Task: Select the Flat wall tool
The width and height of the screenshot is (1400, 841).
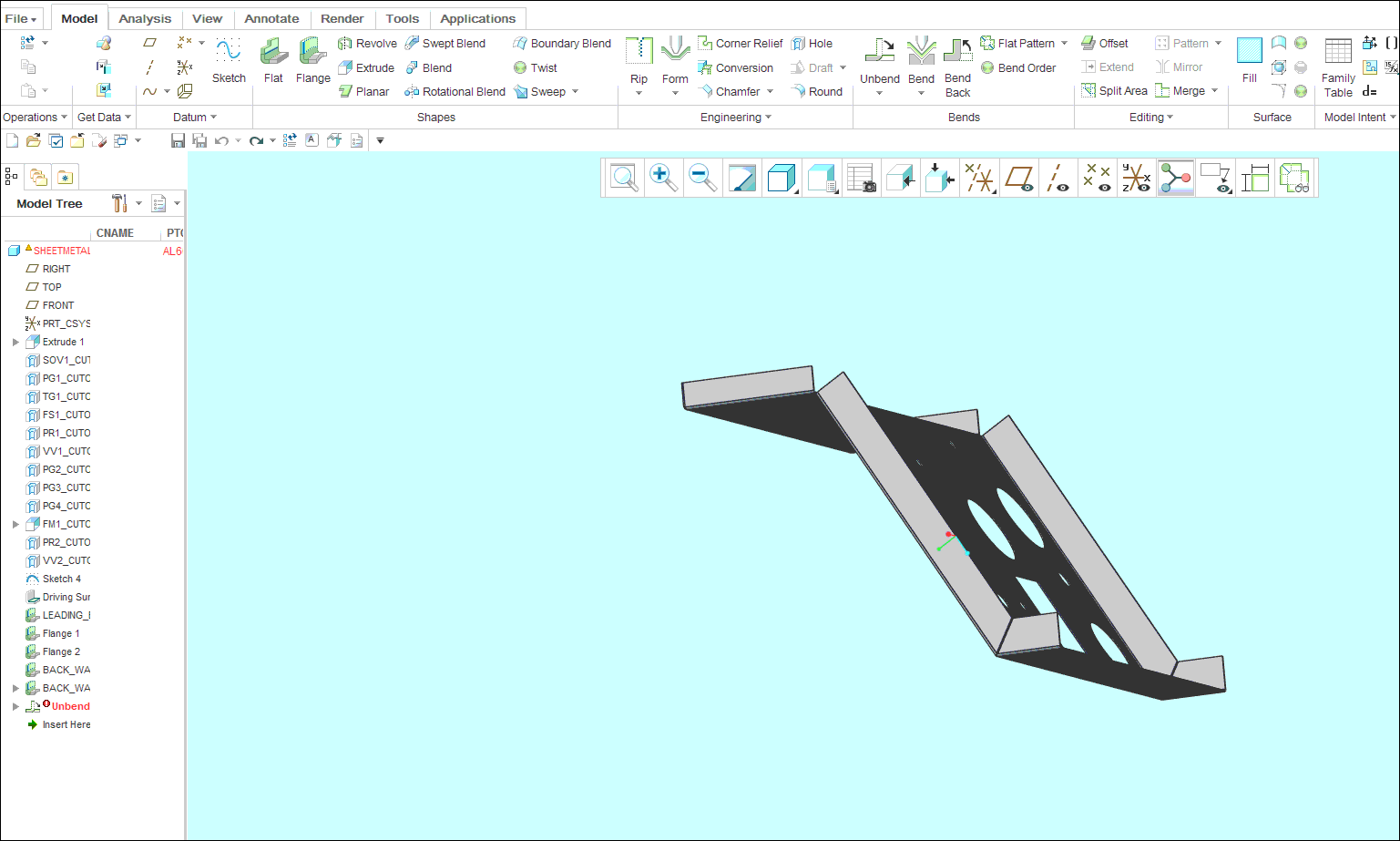Action: 273,61
